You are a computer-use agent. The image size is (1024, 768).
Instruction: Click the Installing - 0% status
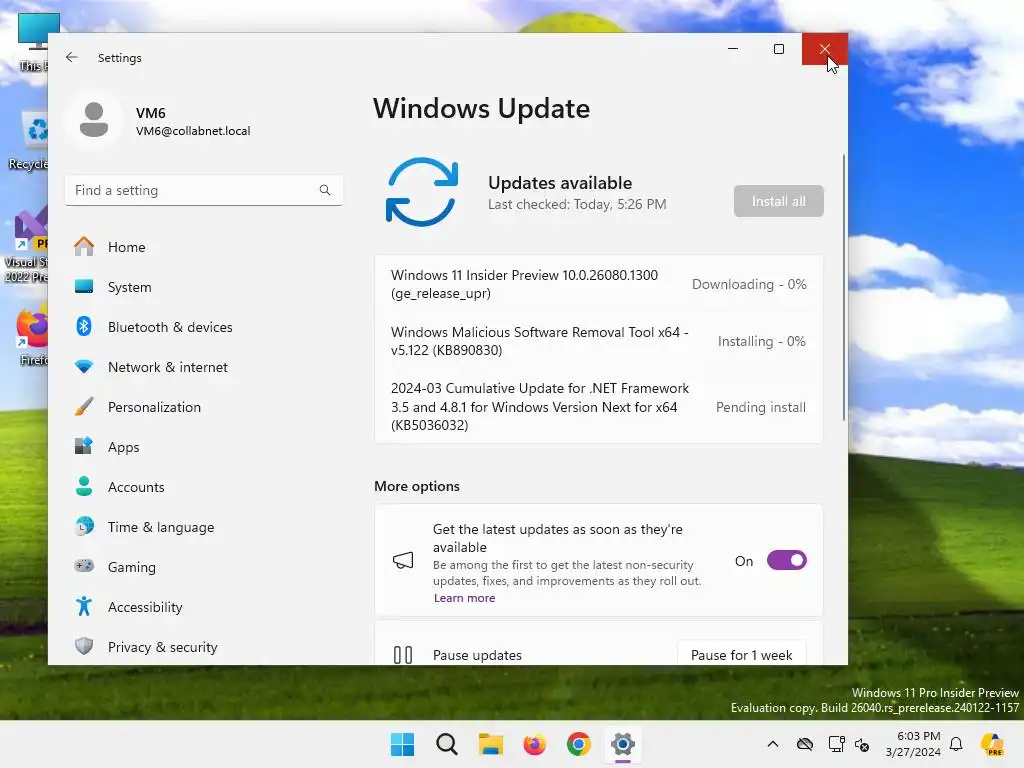pyautogui.click(x=761, y=341)
